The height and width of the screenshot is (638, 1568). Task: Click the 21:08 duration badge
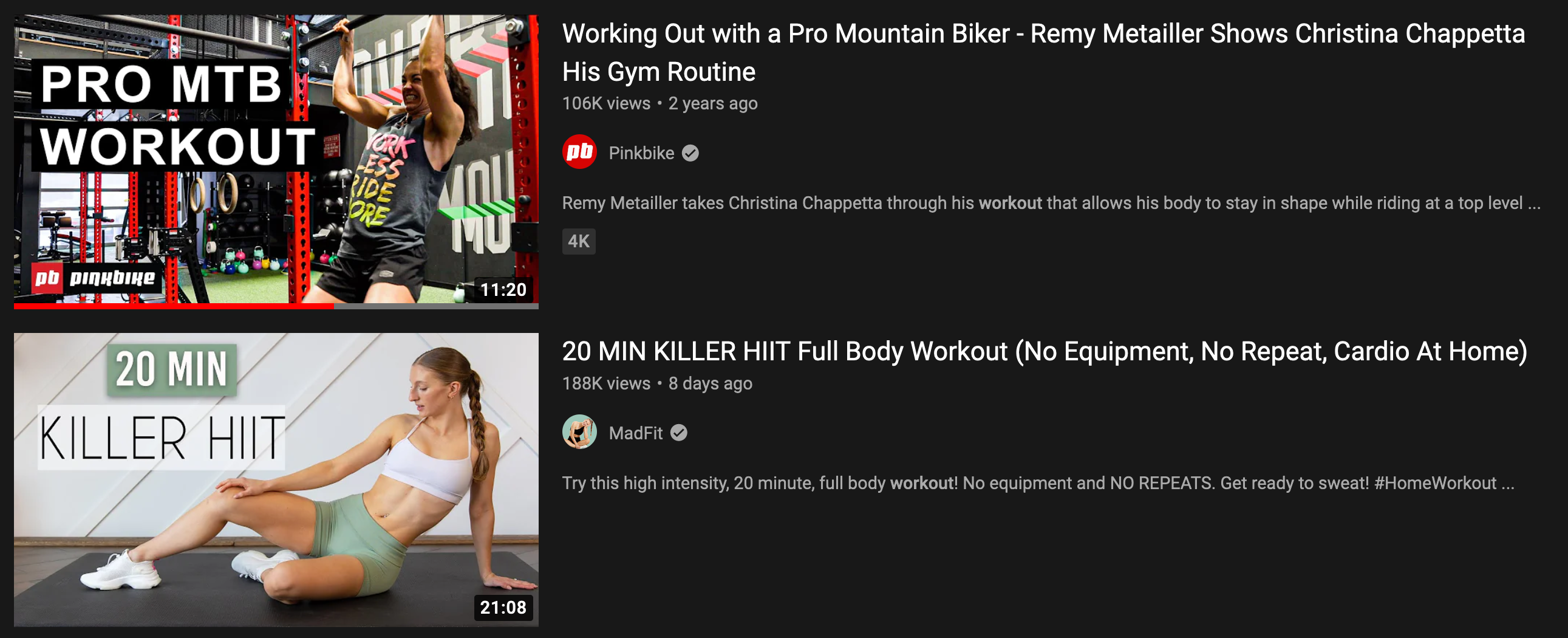pos(503,607)
